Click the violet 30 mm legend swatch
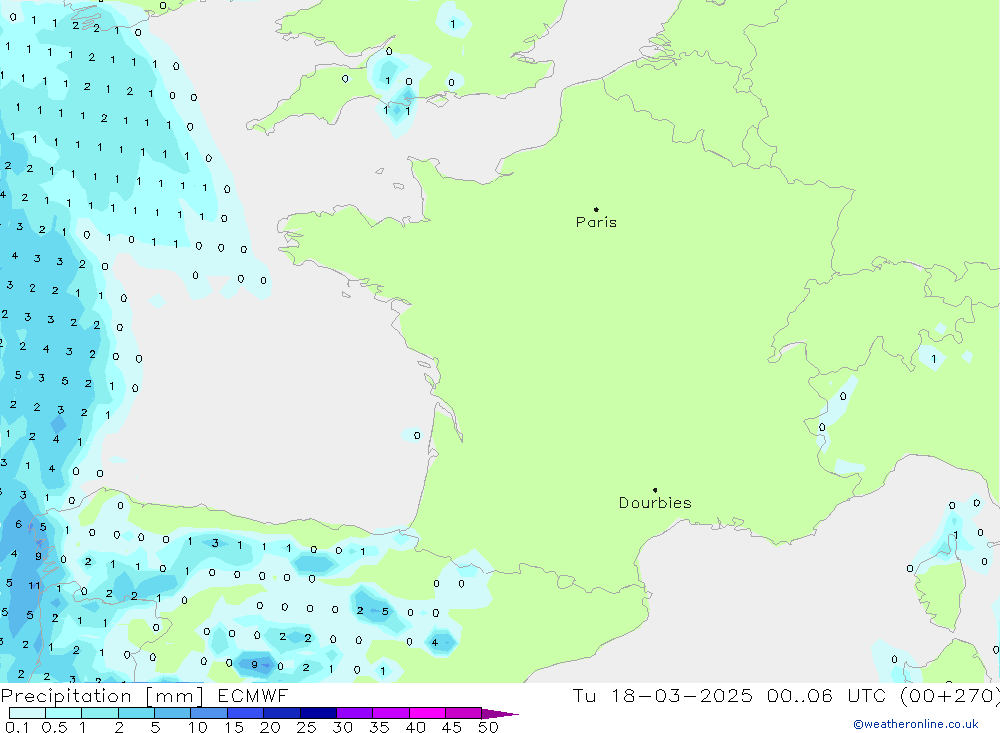 click(x=354, y=713)
